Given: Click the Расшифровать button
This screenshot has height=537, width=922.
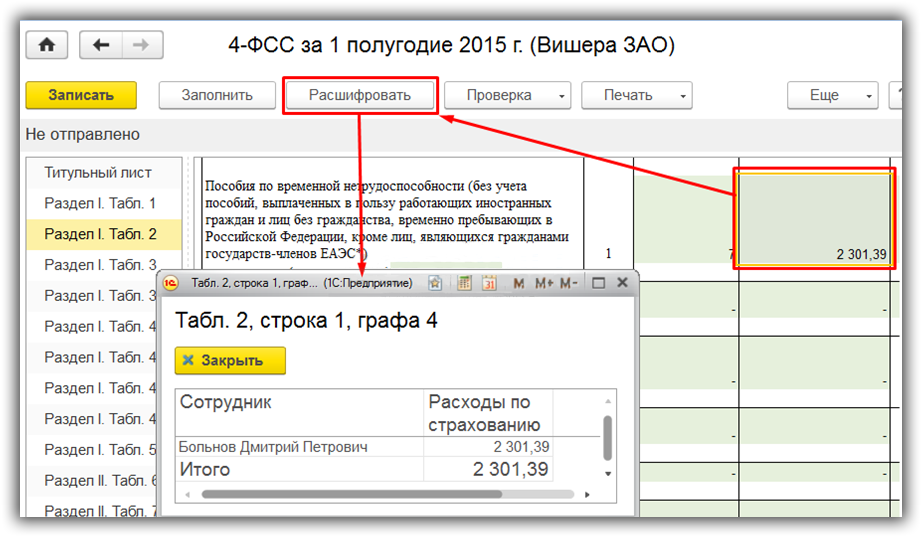Looking at the screenshot, I should click(360, 96).
